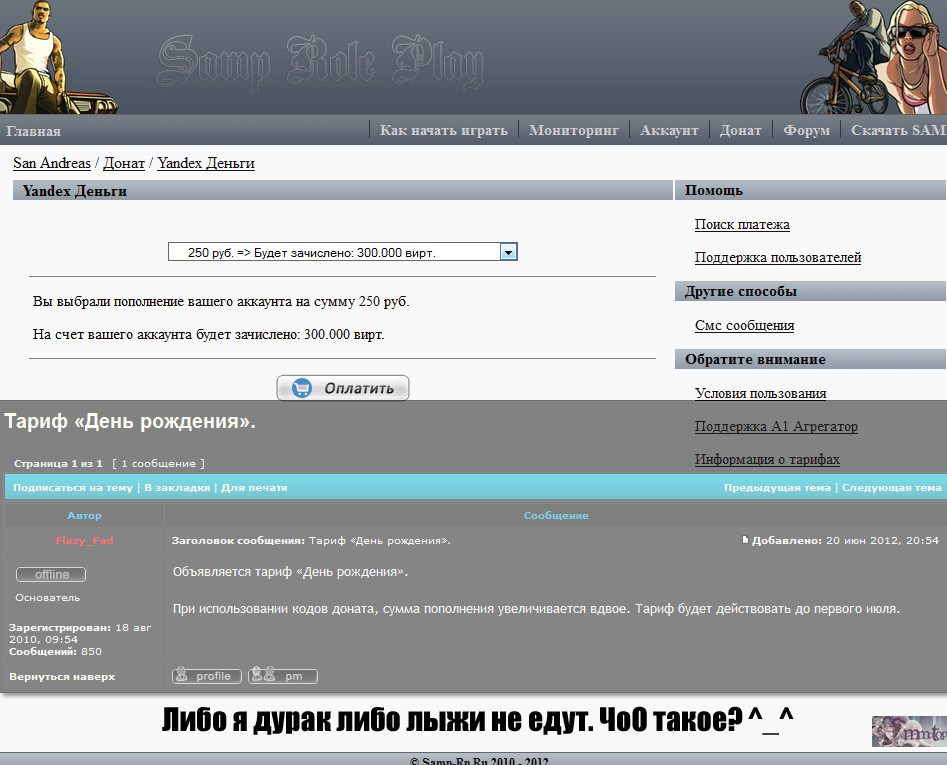This screenshot has height=765, width=947.
Task: Open Как начать играть page
Action: pos(443,130)
